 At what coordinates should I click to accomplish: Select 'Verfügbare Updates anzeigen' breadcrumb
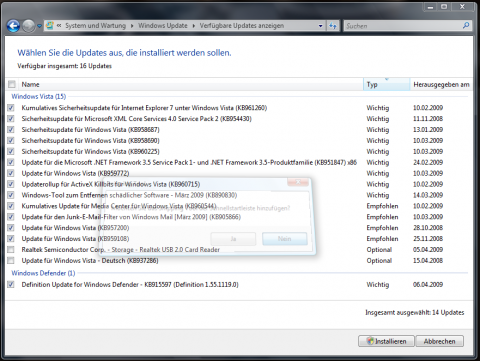[242, 26]
